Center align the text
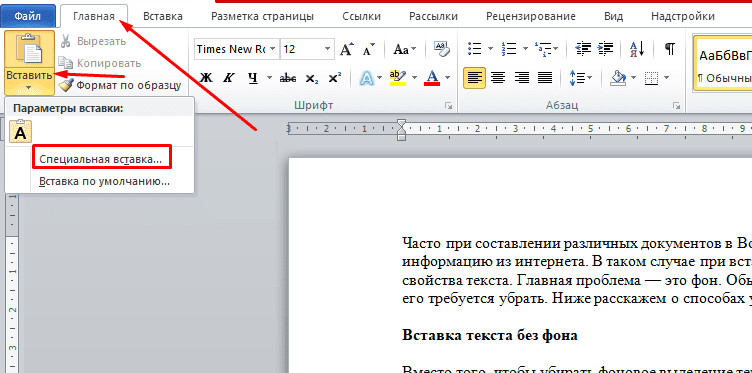752x373 pixels. 498,78
